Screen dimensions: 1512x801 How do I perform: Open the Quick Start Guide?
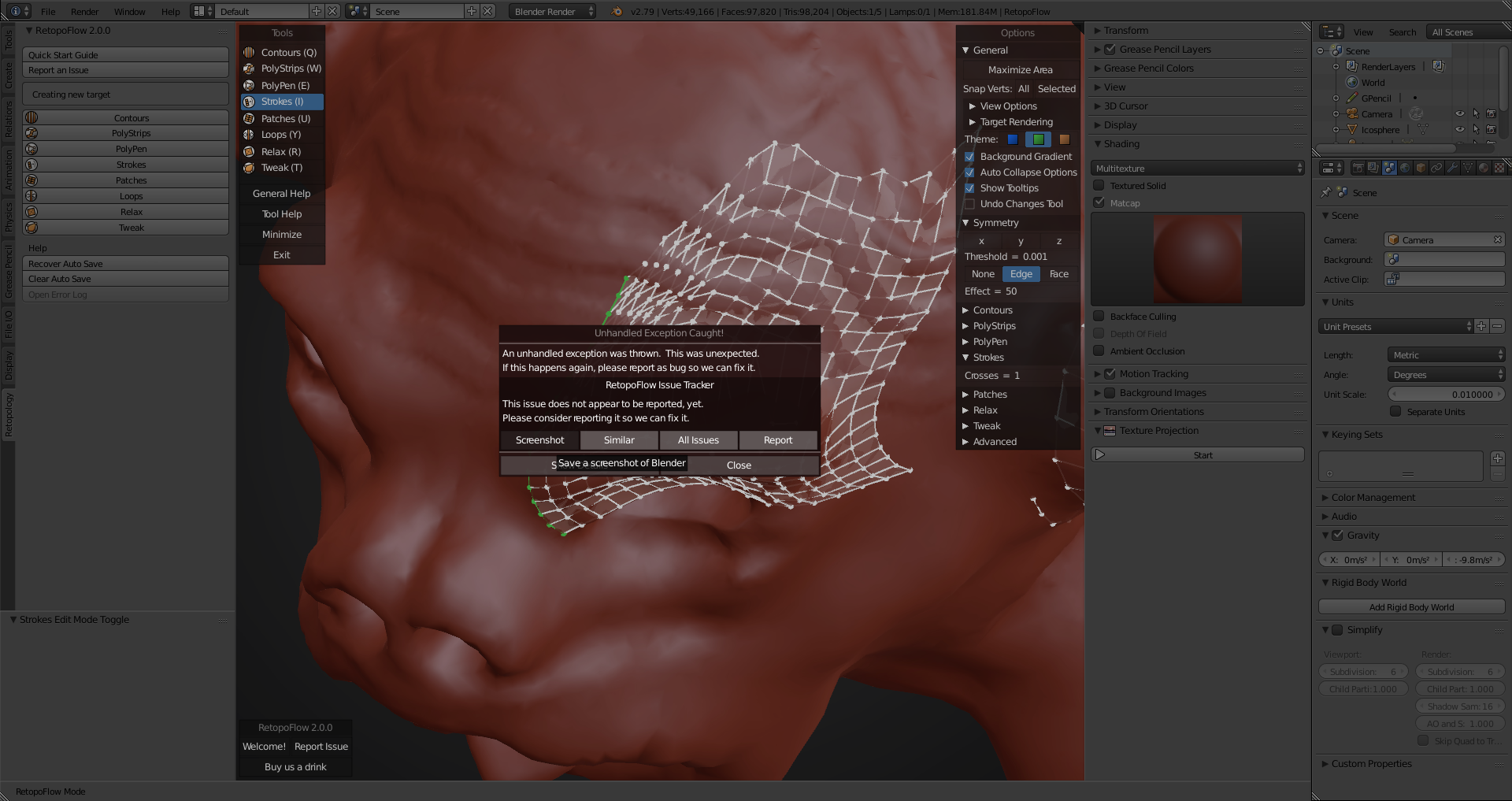click(x=125, y=54)
